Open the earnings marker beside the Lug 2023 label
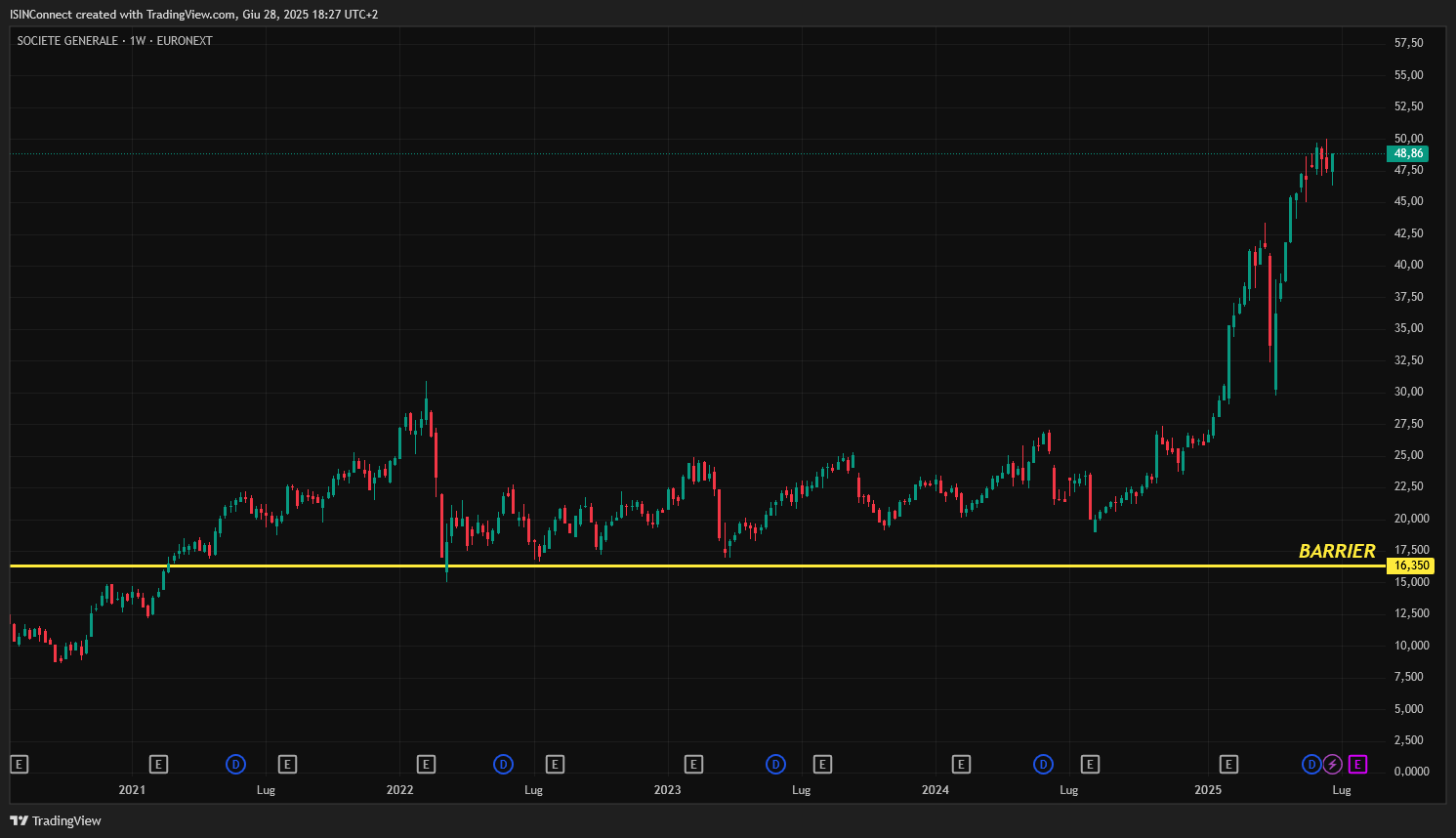1456x838 pixels. pos(822,765)
